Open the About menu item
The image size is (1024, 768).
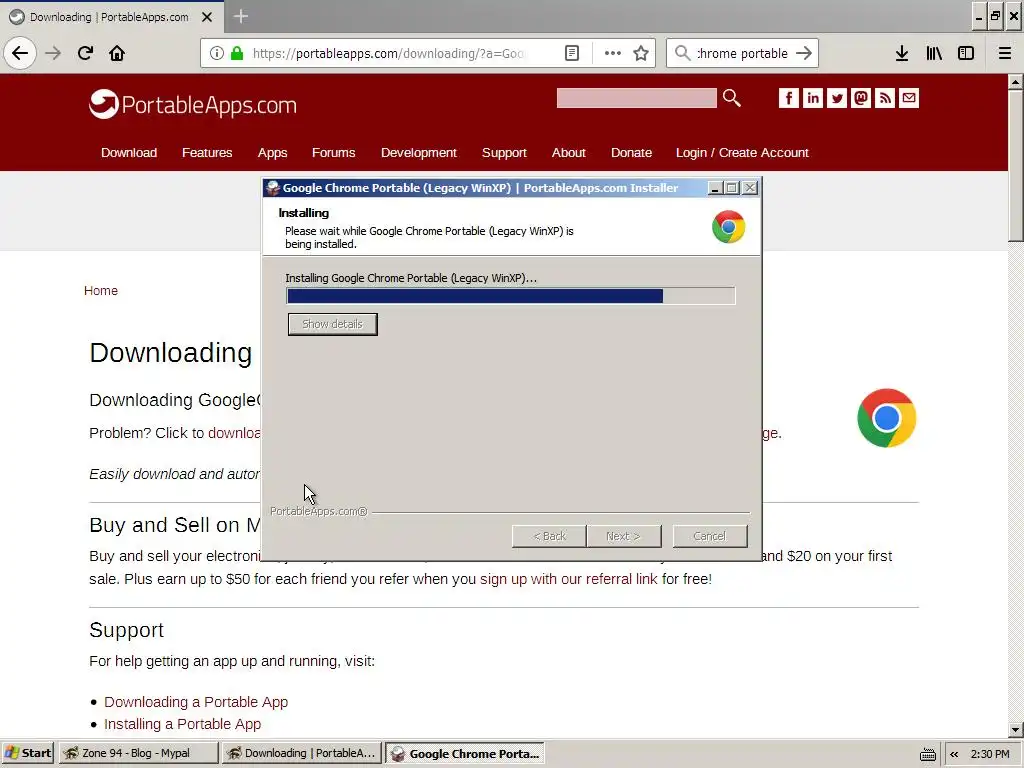click(568, 152)
